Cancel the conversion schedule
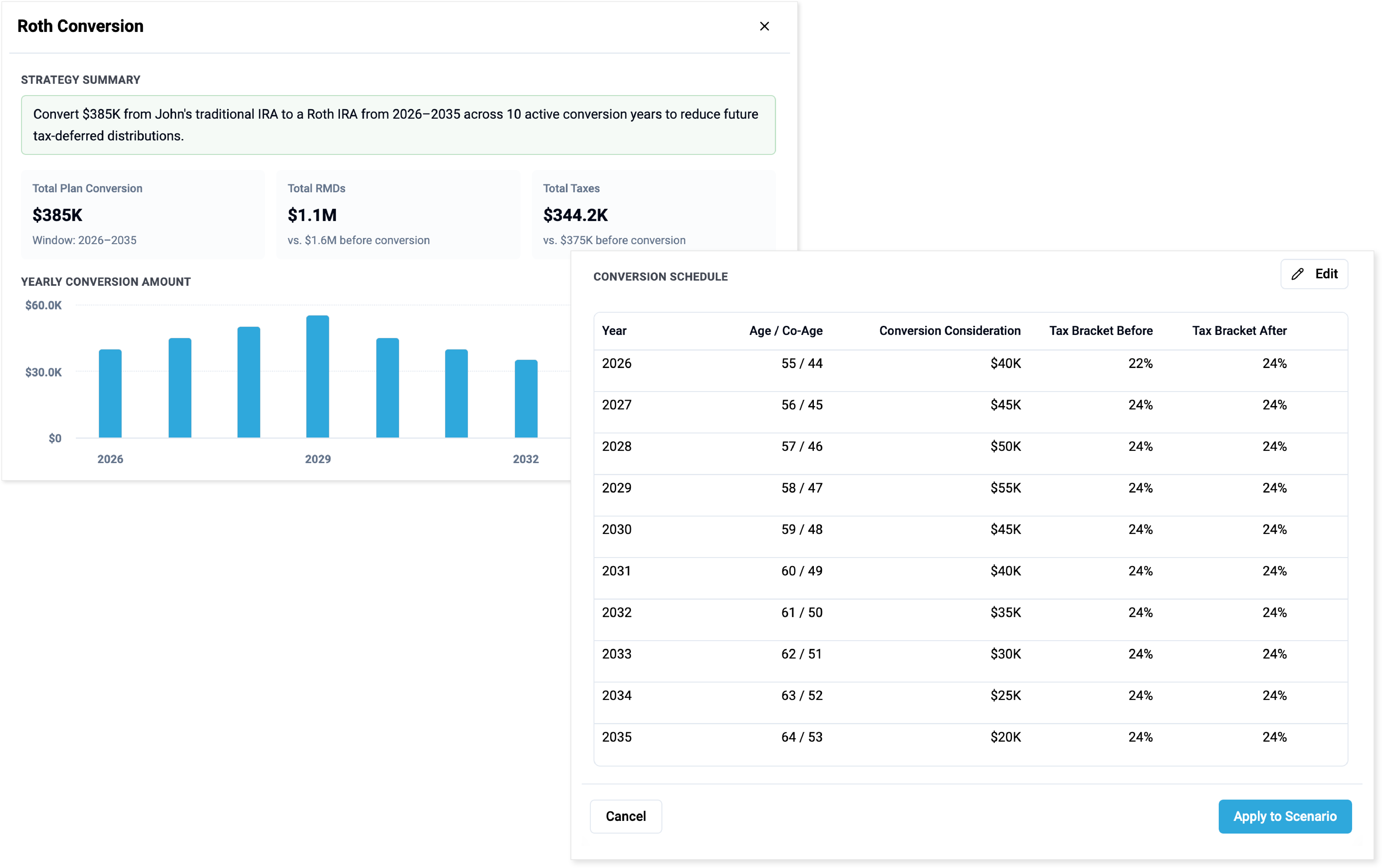The height and width of the screenshot is (868, 1382). 626,816
